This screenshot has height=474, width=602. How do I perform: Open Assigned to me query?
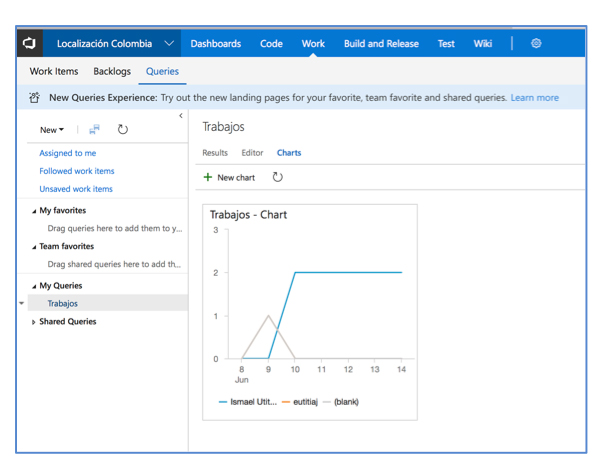tap(68, 153)
